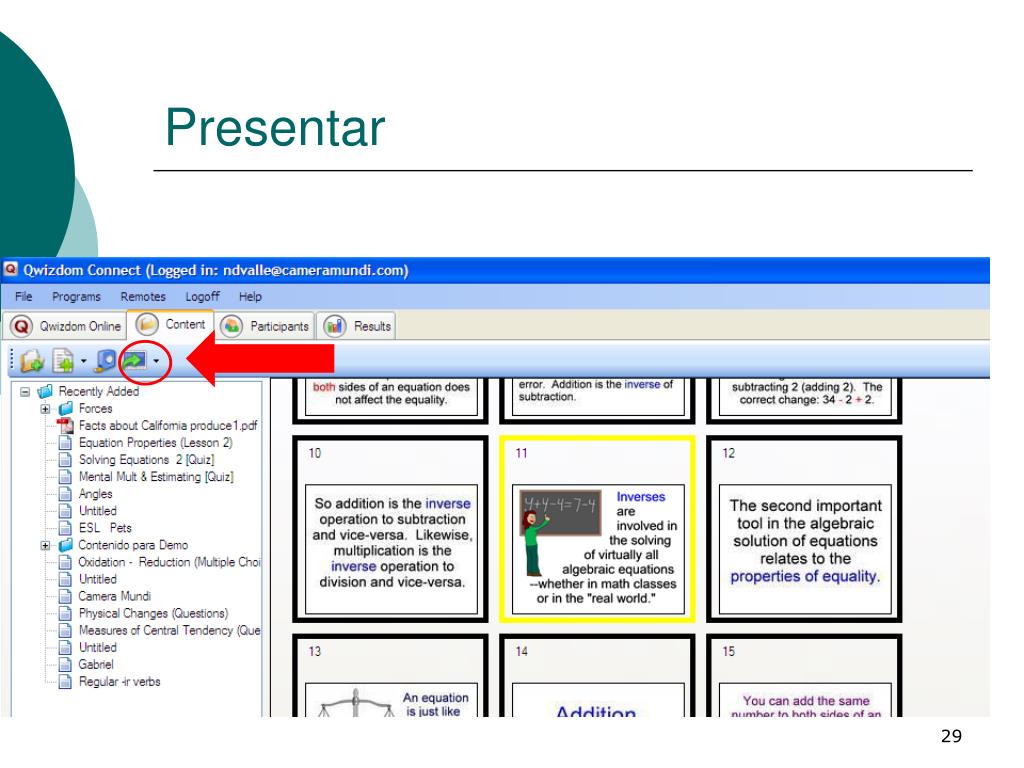Select slide 12 properties of equality thumbnail
Viewport: 1024px width, 768px height.
(x=804, y=529)
